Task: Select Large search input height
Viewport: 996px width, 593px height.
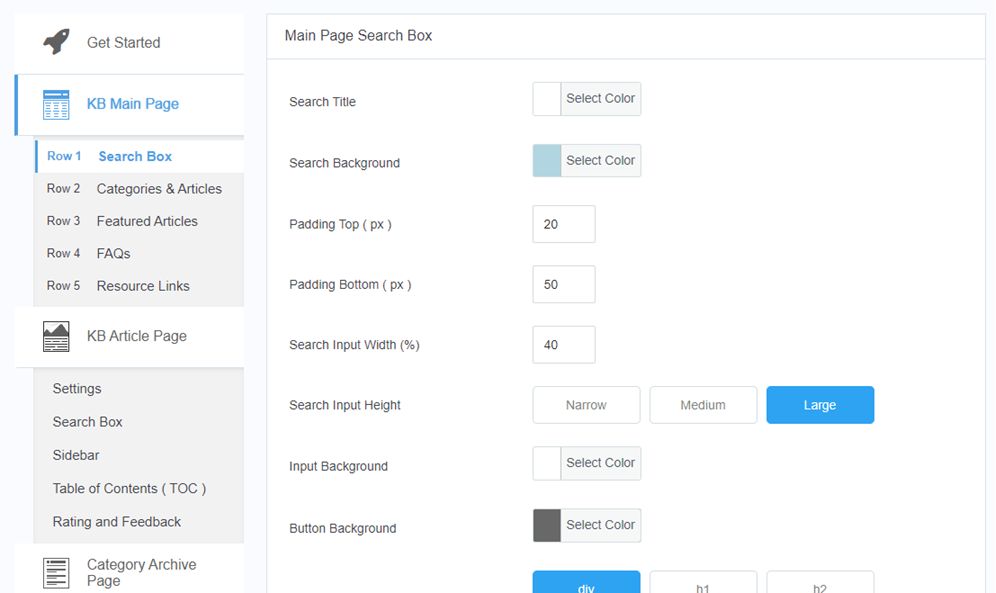Action: (x=820, y=405)
